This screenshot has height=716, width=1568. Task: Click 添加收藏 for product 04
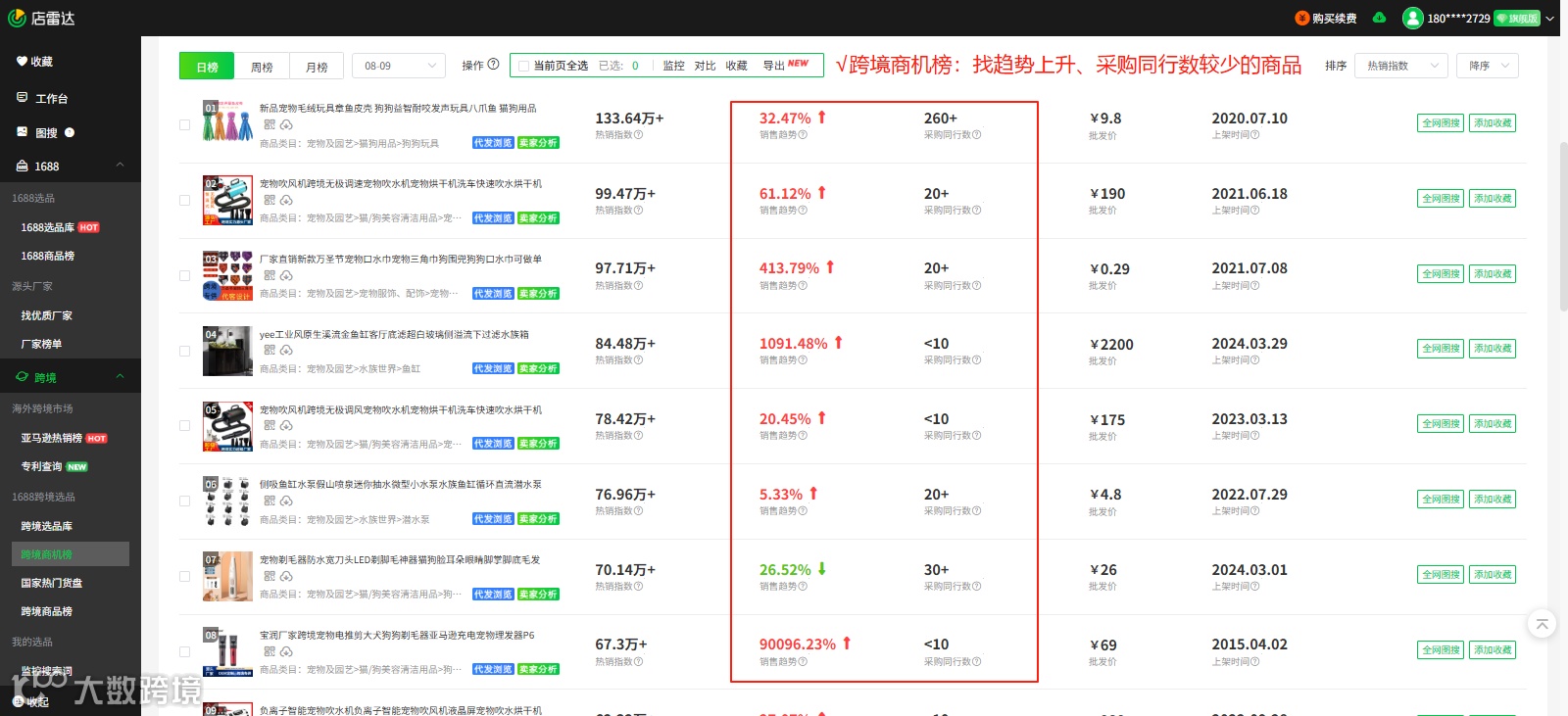tap(1493, 348)
